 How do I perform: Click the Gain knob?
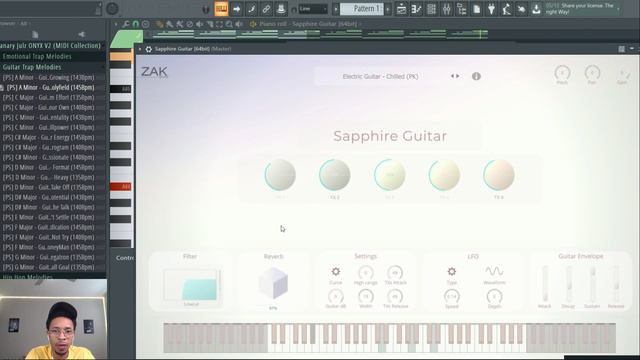tap(622, 73)
